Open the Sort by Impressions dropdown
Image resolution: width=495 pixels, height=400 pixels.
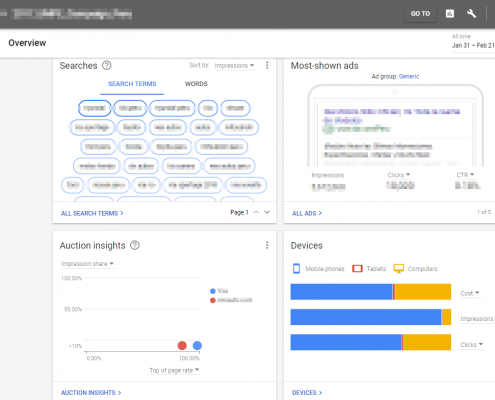234,66
